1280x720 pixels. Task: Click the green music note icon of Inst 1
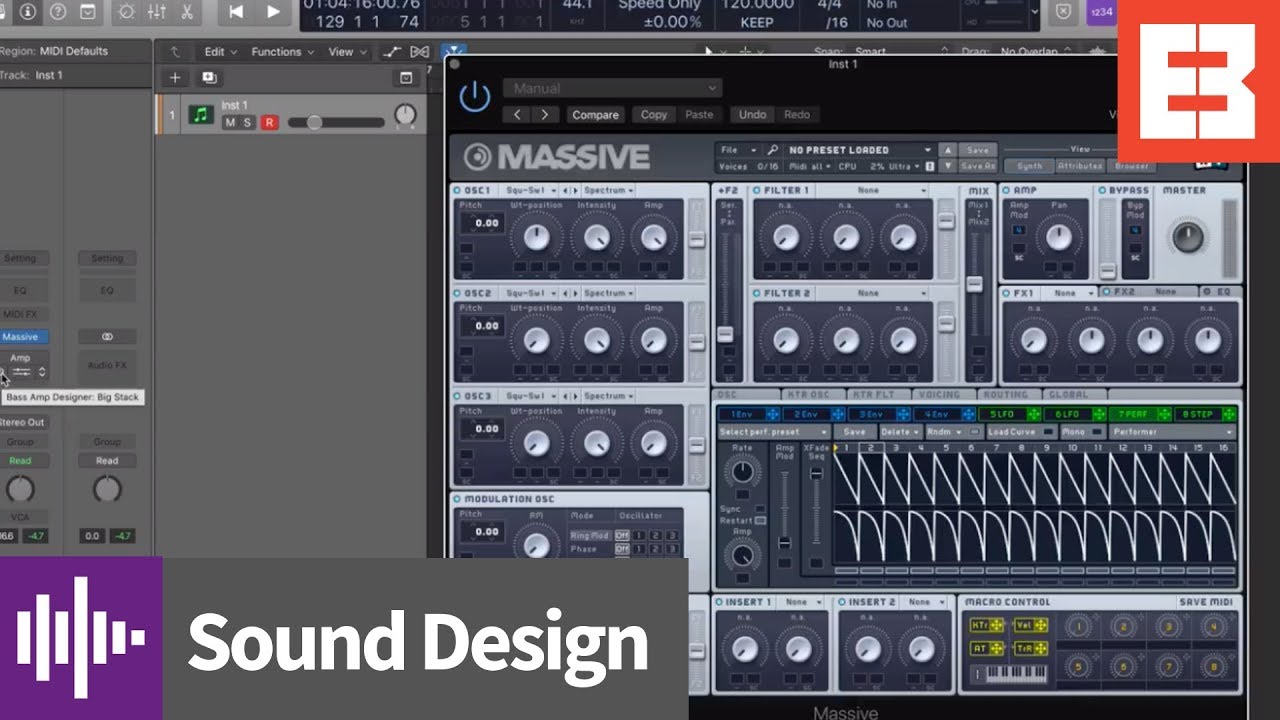click(202, 115)
